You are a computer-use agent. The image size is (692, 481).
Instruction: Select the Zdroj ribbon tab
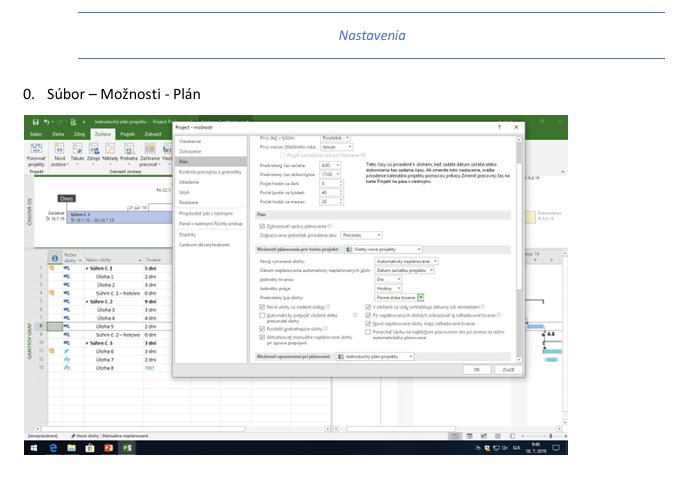click(x=79, y=134)
